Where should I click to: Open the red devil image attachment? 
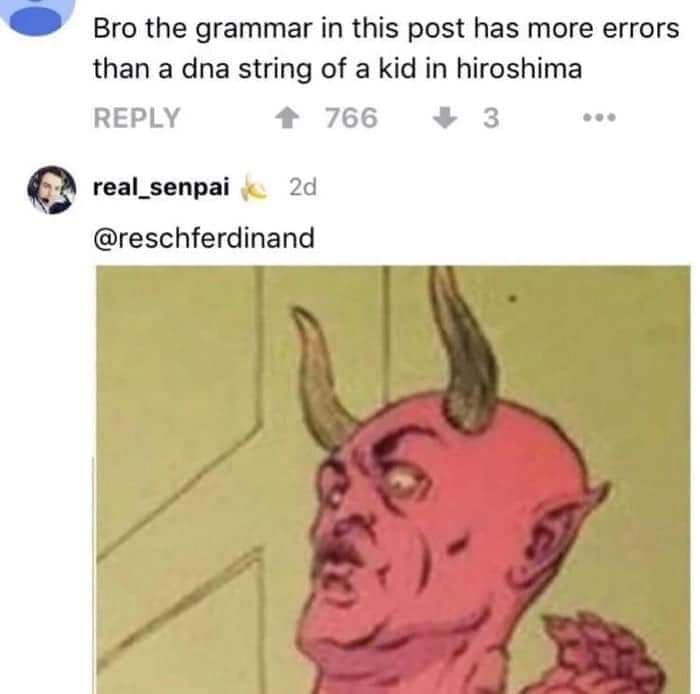[393, 479]
